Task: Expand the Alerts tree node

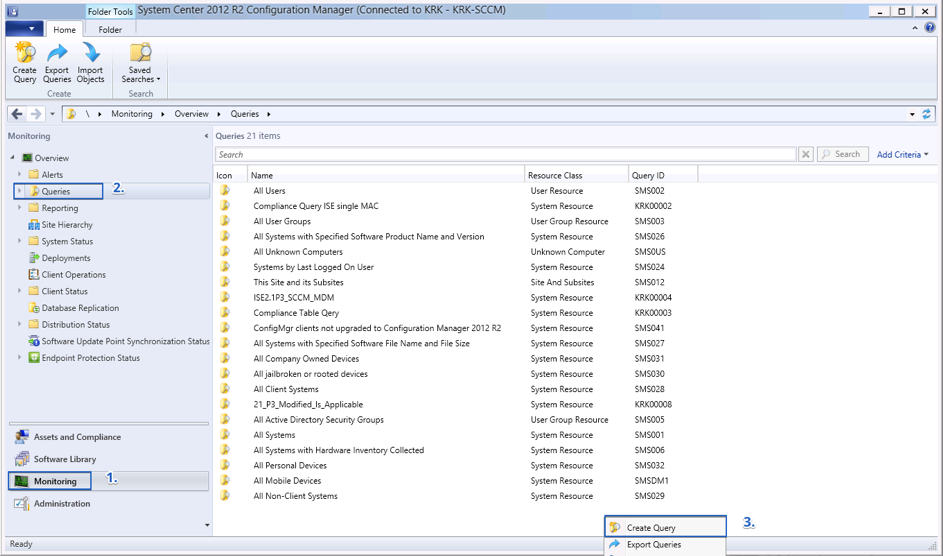Action: (x=19, y=174)
